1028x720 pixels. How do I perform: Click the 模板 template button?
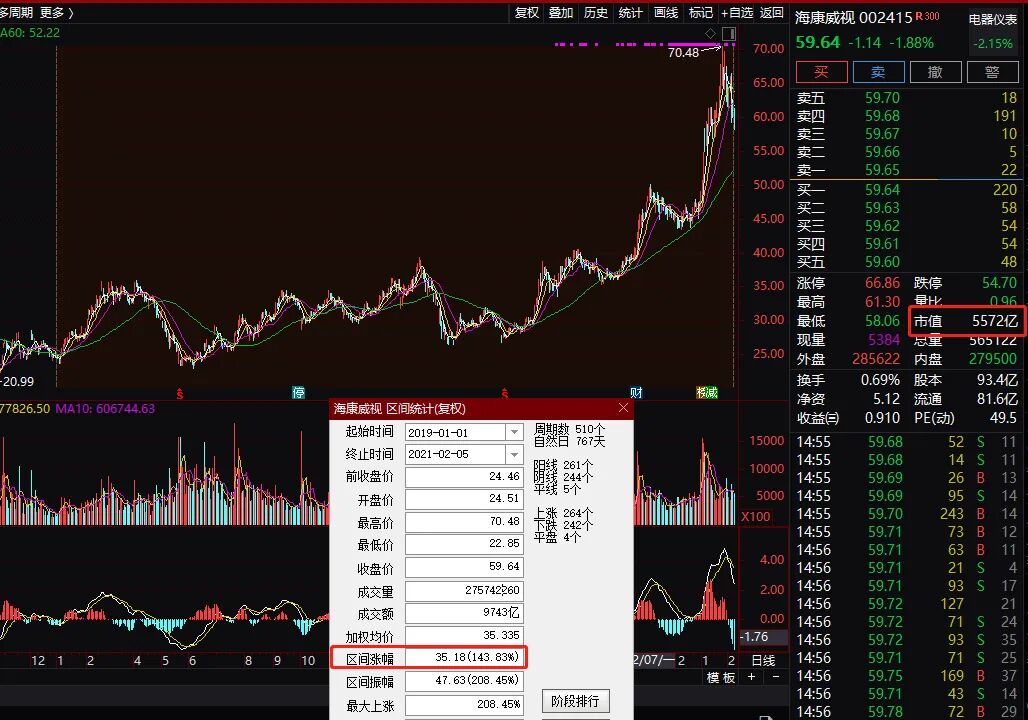pyautogui.click(x=721, y=677)
